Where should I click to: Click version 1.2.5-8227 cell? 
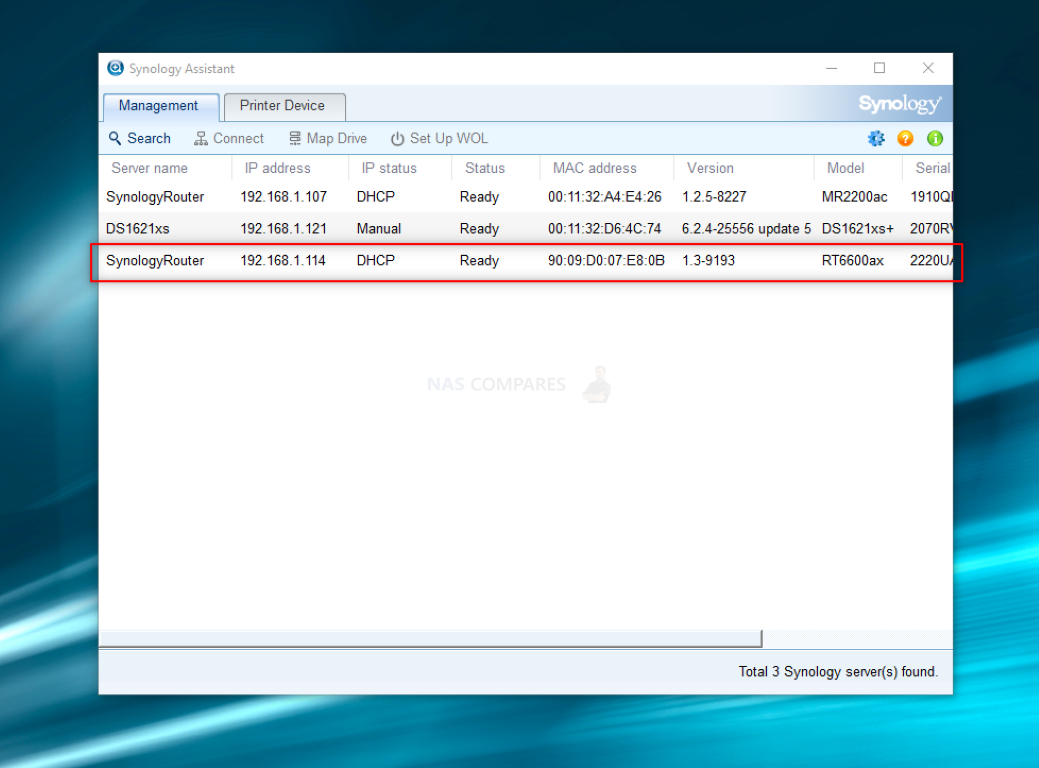pyautogui.click(x=714, y=197)
